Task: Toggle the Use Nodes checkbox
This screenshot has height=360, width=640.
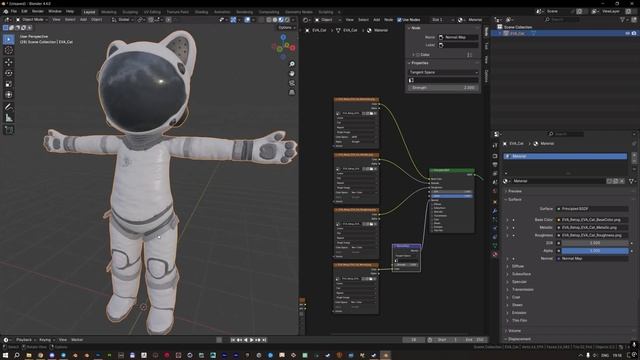Action: (x=399, y=20)
